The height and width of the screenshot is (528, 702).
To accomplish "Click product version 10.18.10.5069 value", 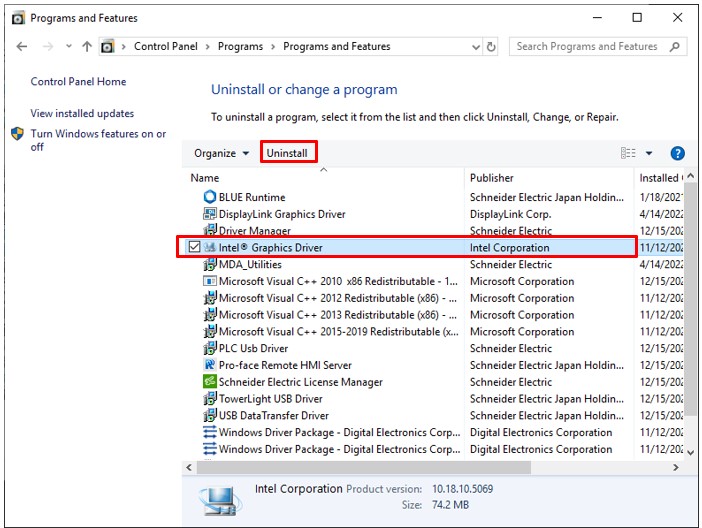I will click(462, 489).
